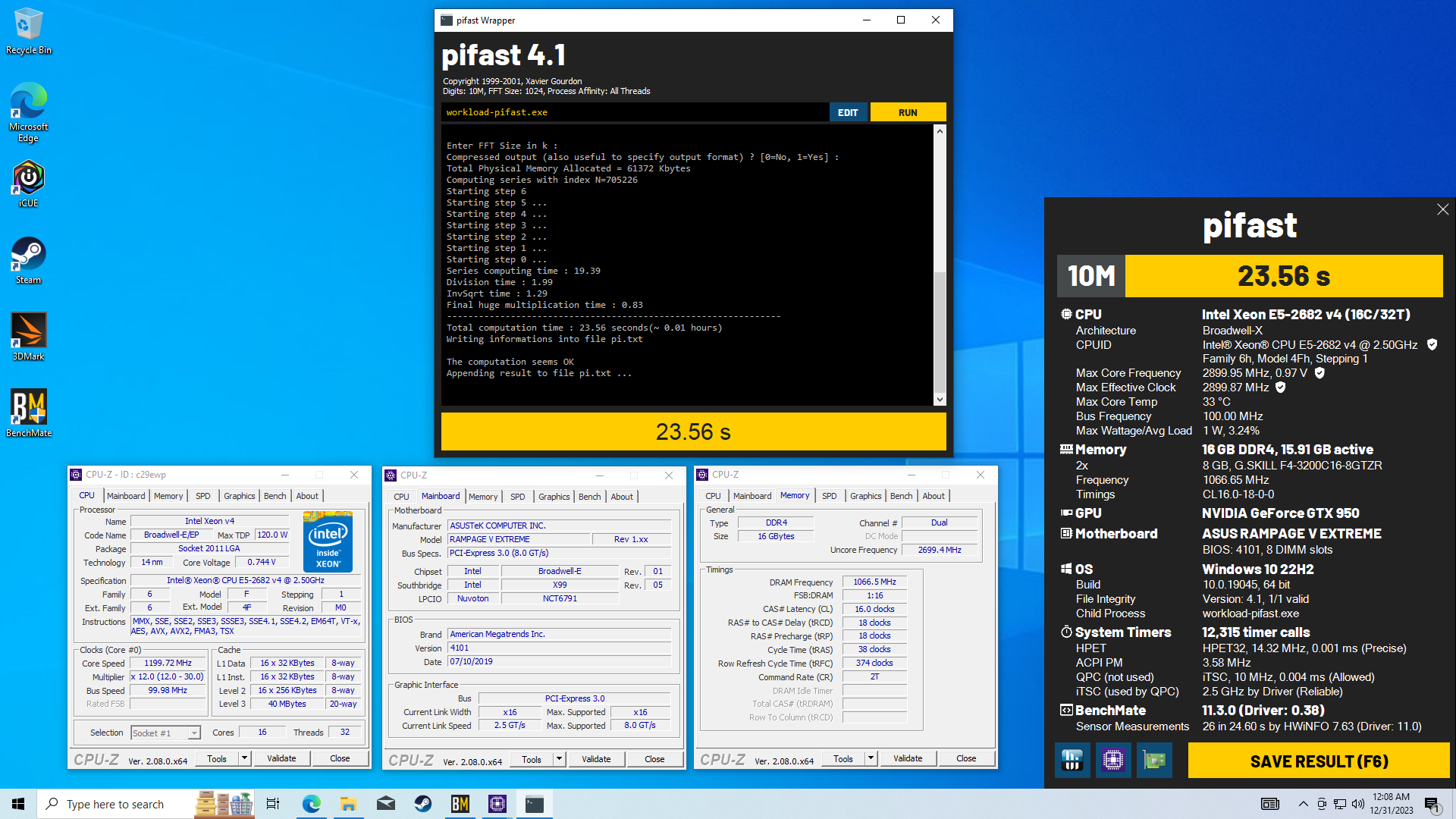This screenshot has width=1456, height=819.
Task: Click the System Timers clock icon
Action: point(1066,632)
